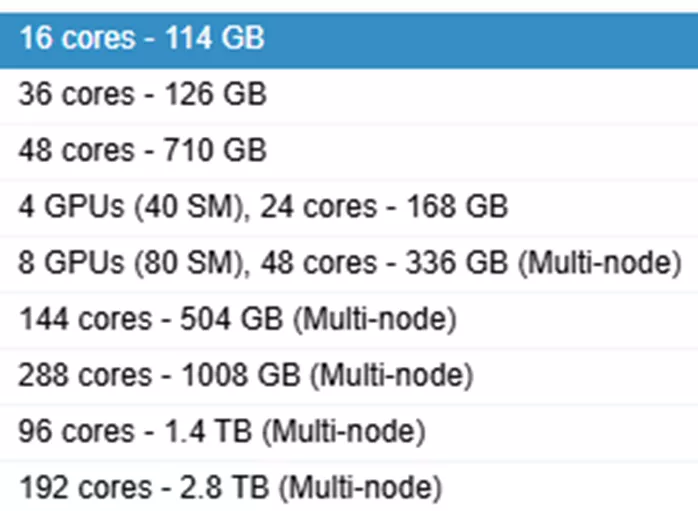
Task: Choose the eight-GPU multi-node entry
Action: 349,264
